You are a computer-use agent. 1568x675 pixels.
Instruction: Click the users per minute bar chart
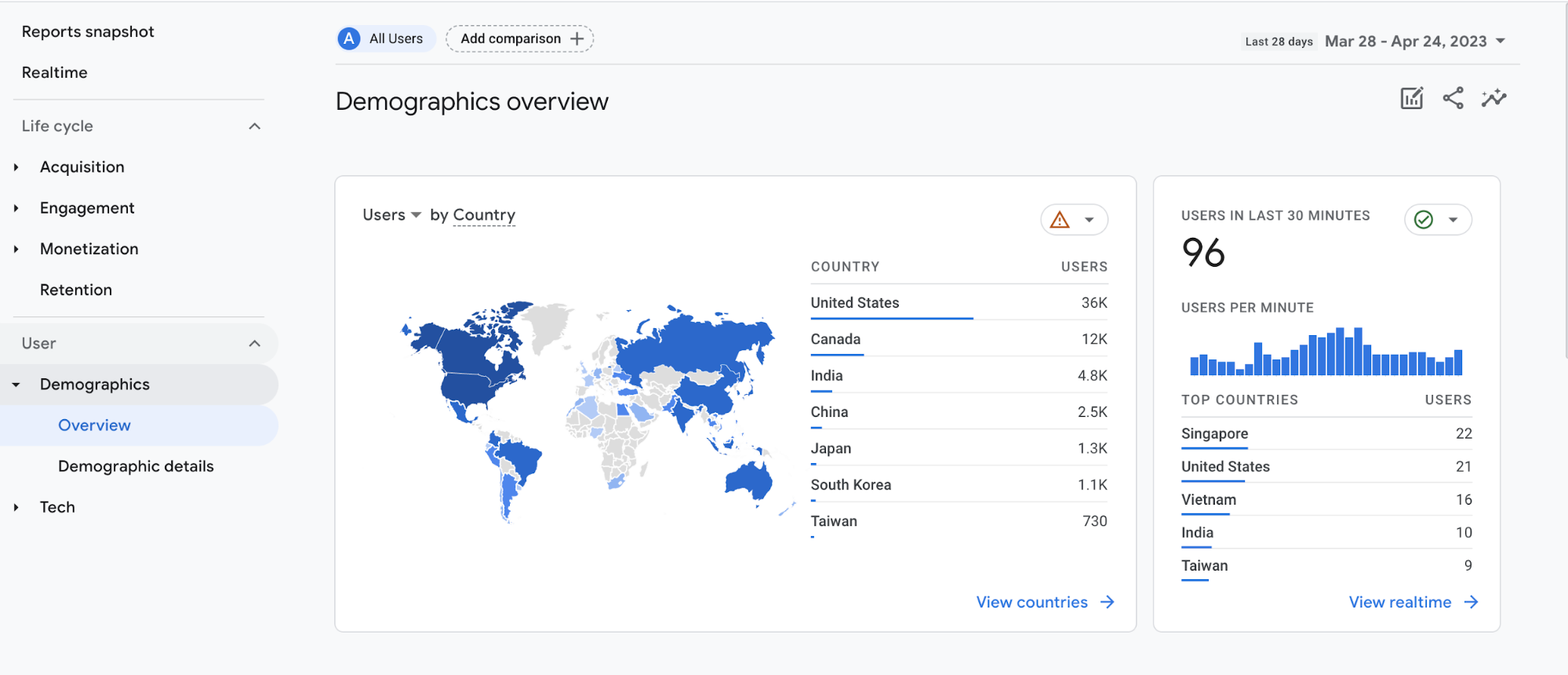coord(1326,352)
